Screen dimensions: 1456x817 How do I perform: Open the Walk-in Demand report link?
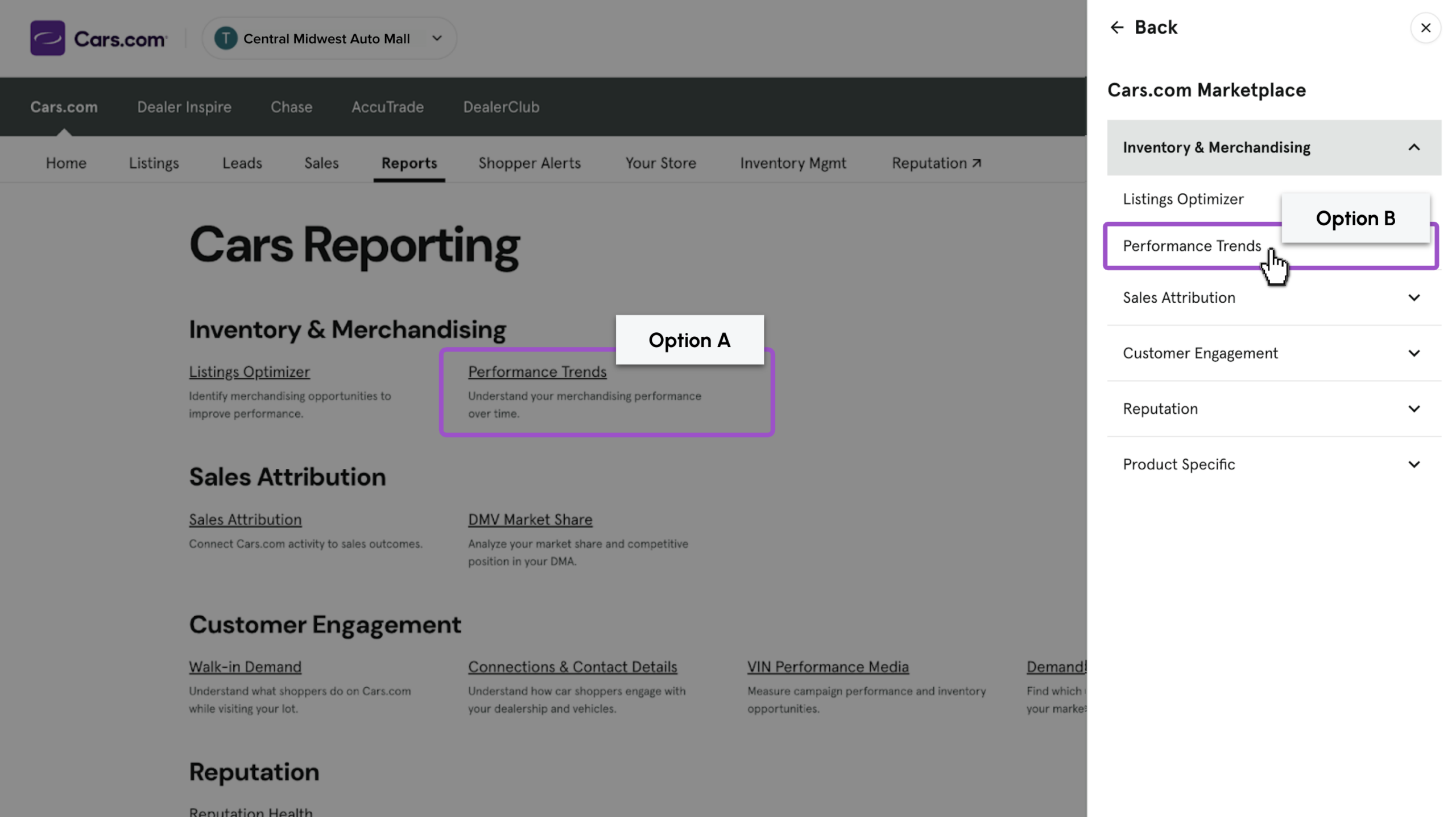click(x=245, y=666)
